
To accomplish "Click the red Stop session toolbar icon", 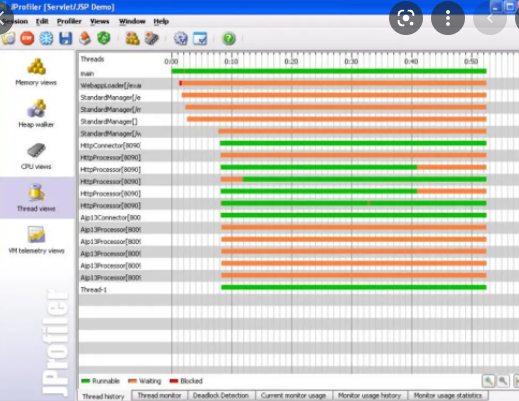I will pyautogui.click(x=27, y=38).
